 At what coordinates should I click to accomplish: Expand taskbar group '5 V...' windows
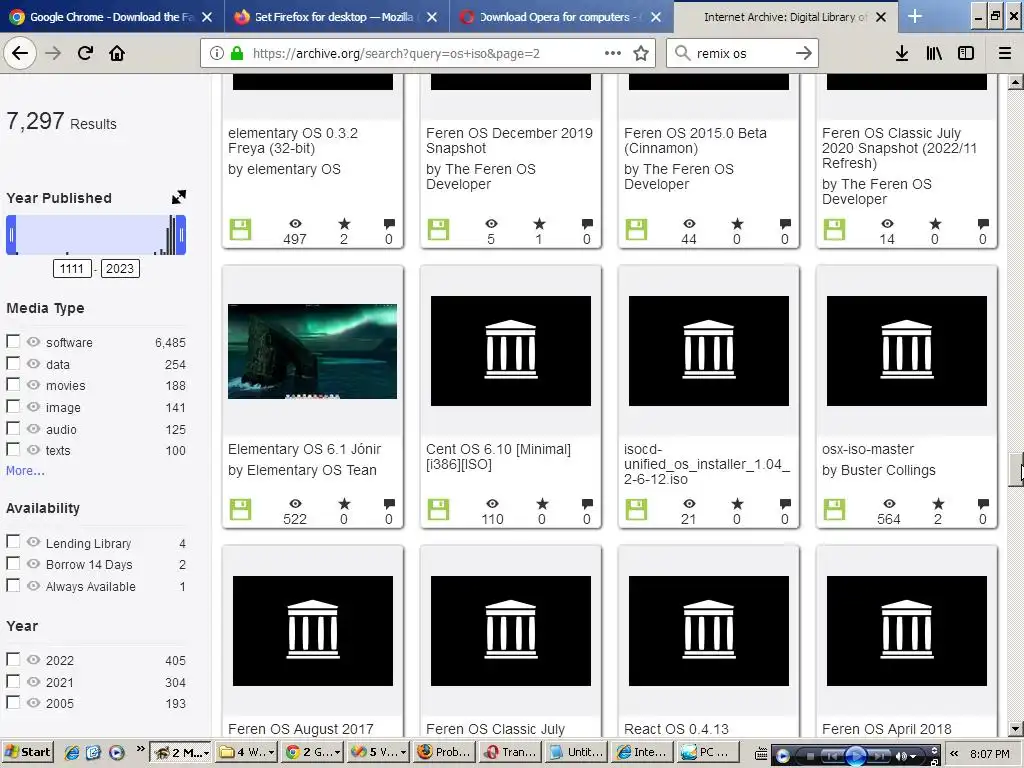tap(379, 752)
